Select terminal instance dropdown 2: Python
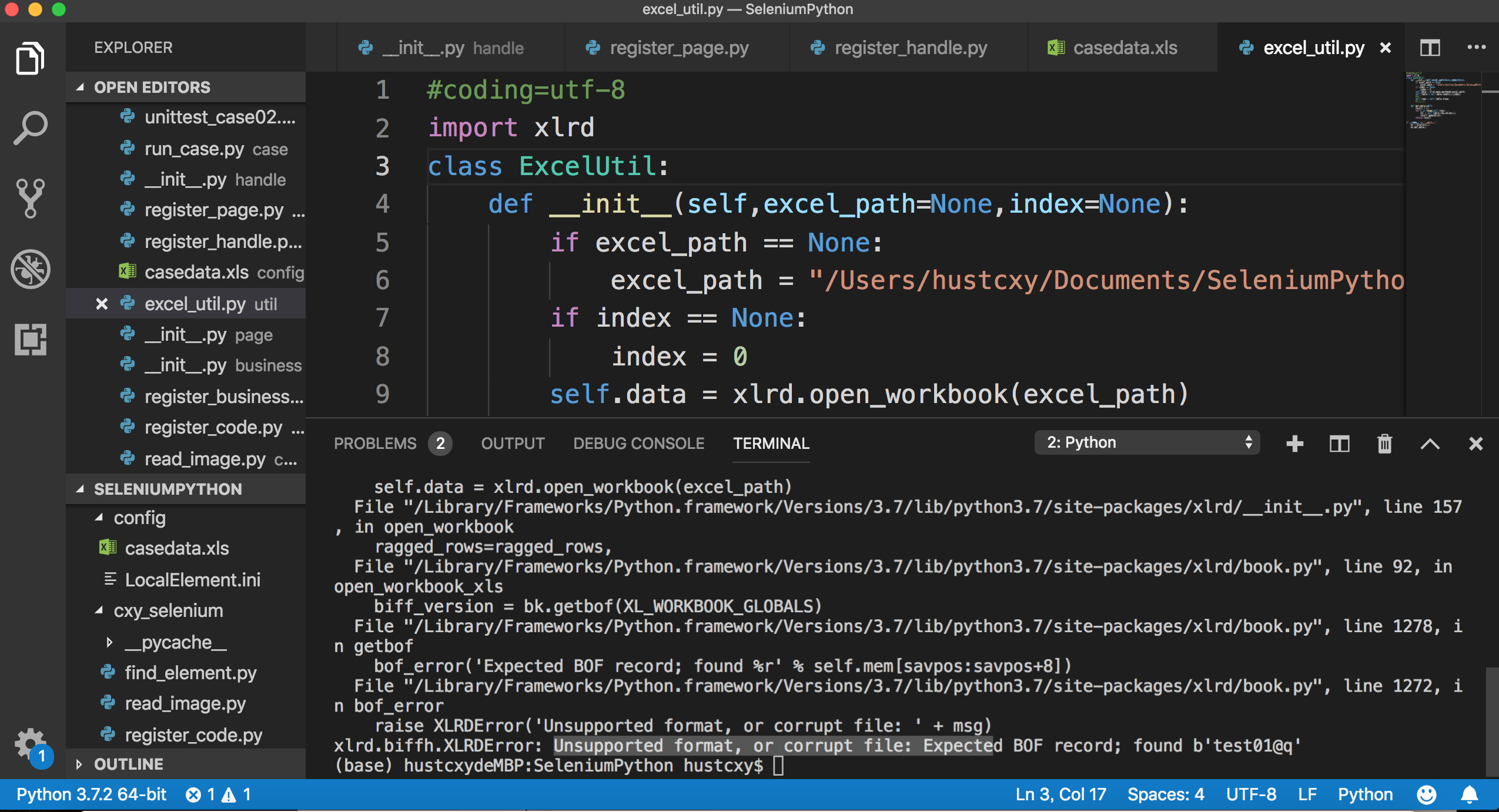The height and width of the screenshot is (812, 1499). point(1147,442)
